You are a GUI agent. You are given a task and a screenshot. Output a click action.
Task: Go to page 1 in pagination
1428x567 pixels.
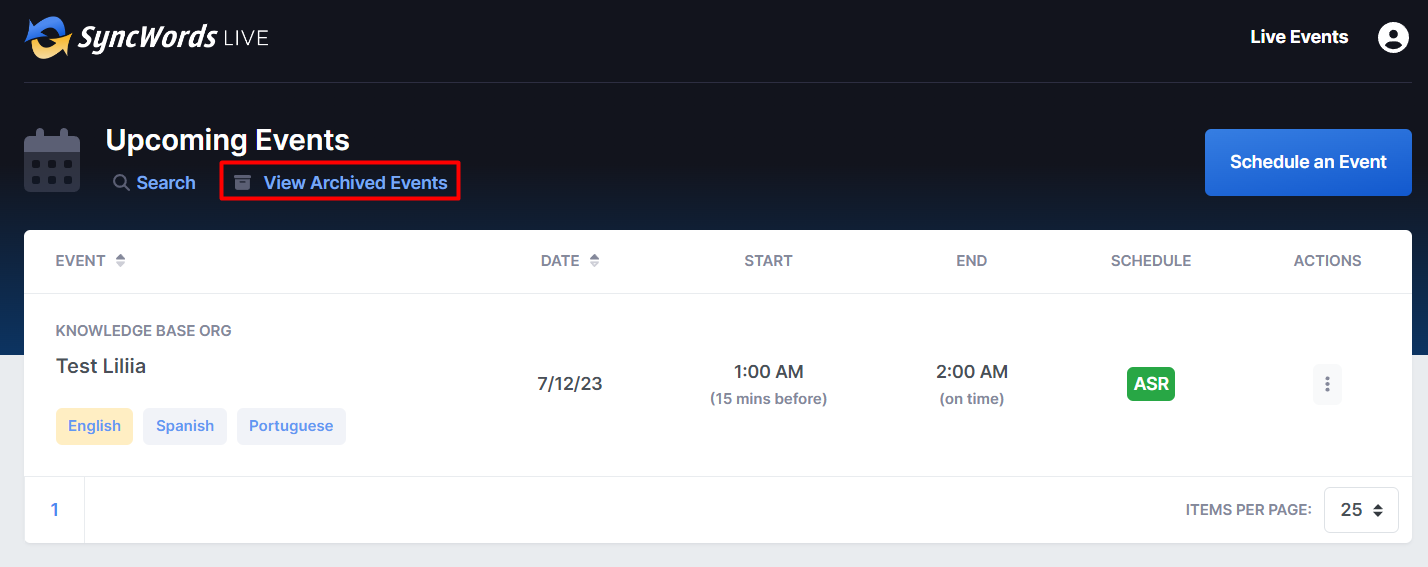[54, 510]
